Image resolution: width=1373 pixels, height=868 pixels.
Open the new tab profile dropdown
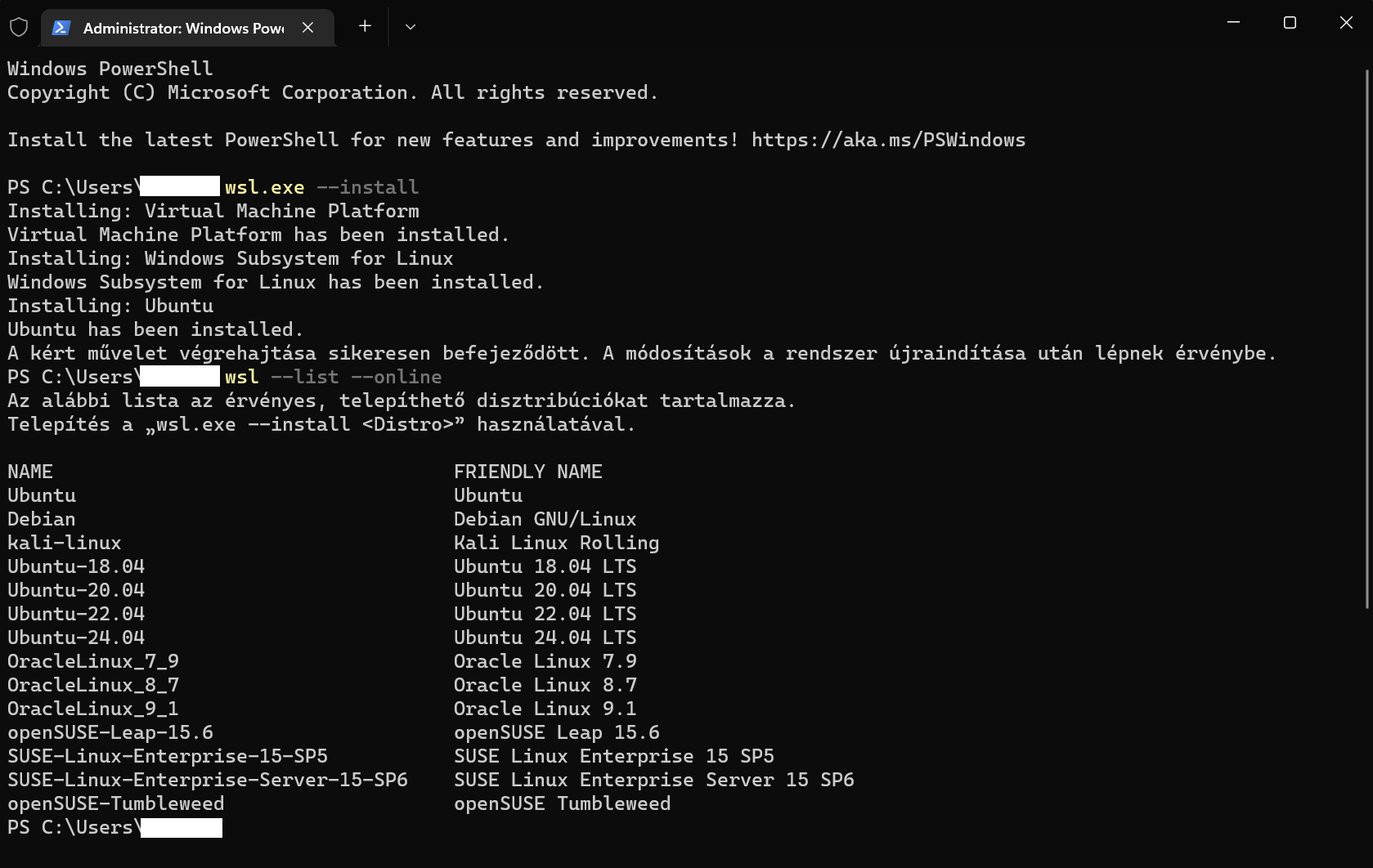pyautogui.click(x=411, y=26)
